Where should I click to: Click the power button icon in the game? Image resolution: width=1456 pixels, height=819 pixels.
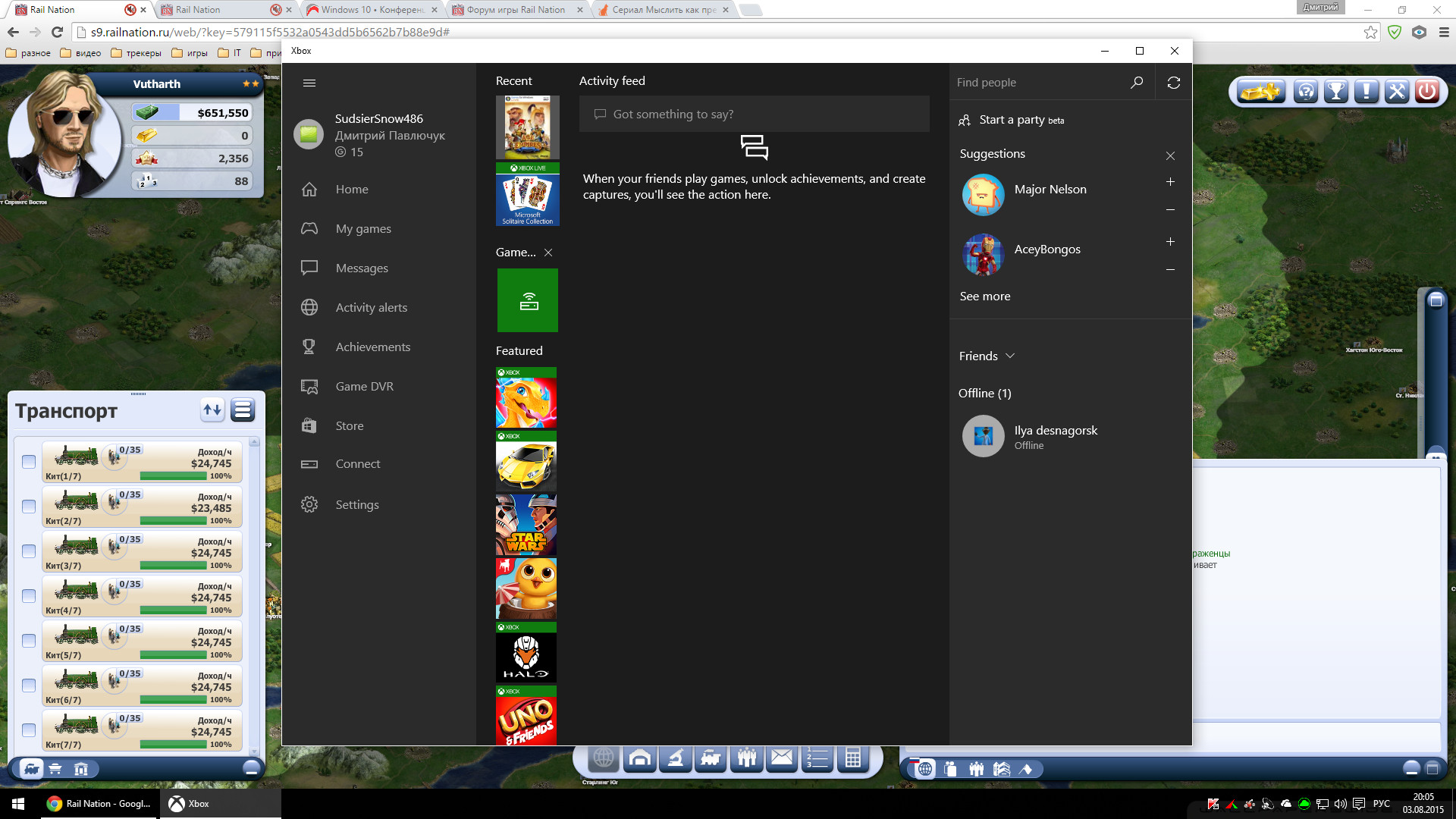(1426, 92)
